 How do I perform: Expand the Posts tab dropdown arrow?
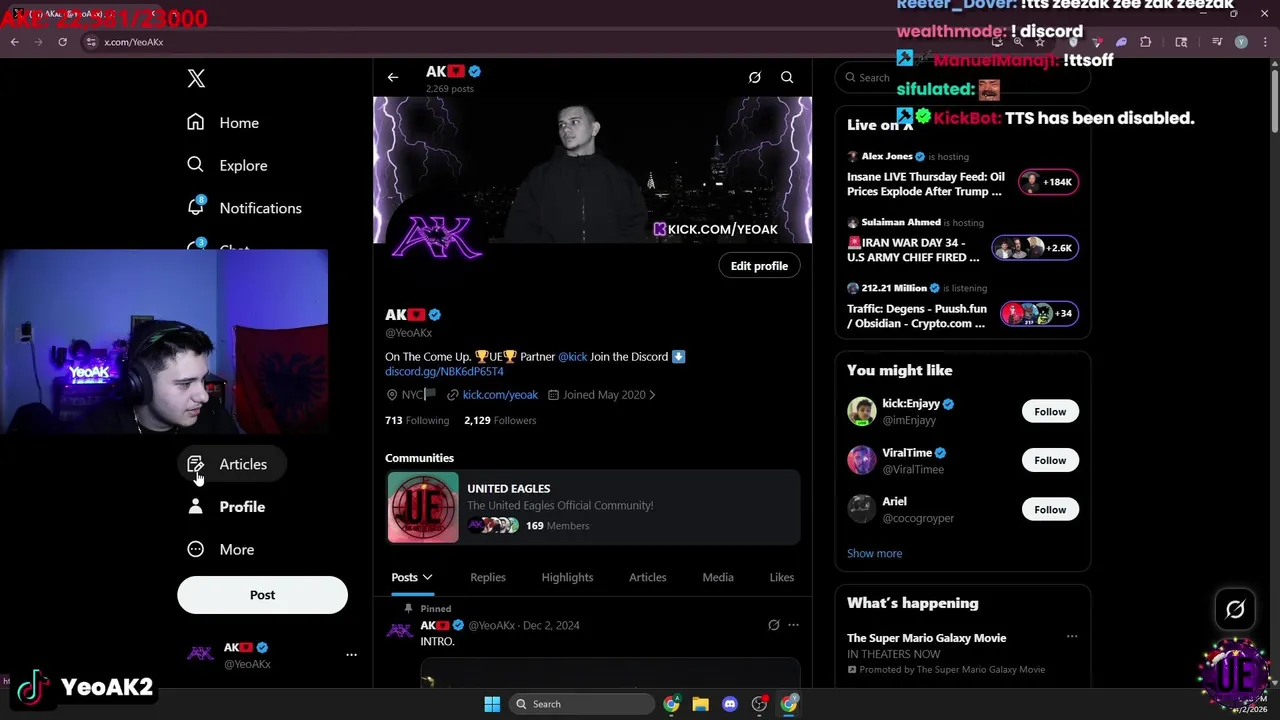click(x=427, y=577)
